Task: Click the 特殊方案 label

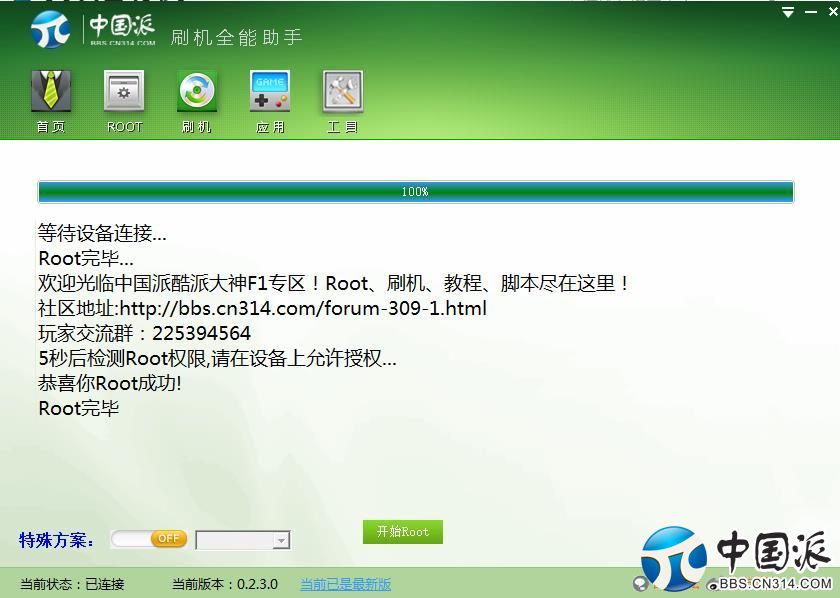Action: point(56,540)
